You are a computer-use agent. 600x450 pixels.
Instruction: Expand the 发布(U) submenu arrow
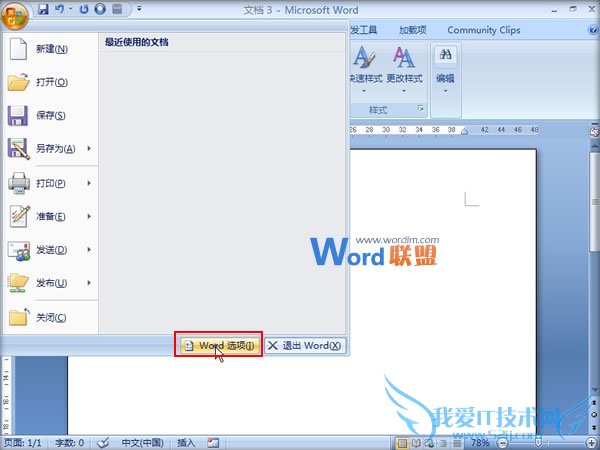[x=89, y=283]
